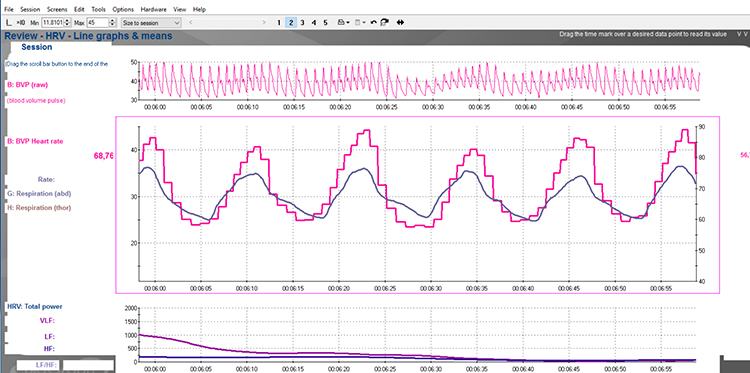Click the axis scale icon in the toolbar
The image size is (750, 373).
9,22
